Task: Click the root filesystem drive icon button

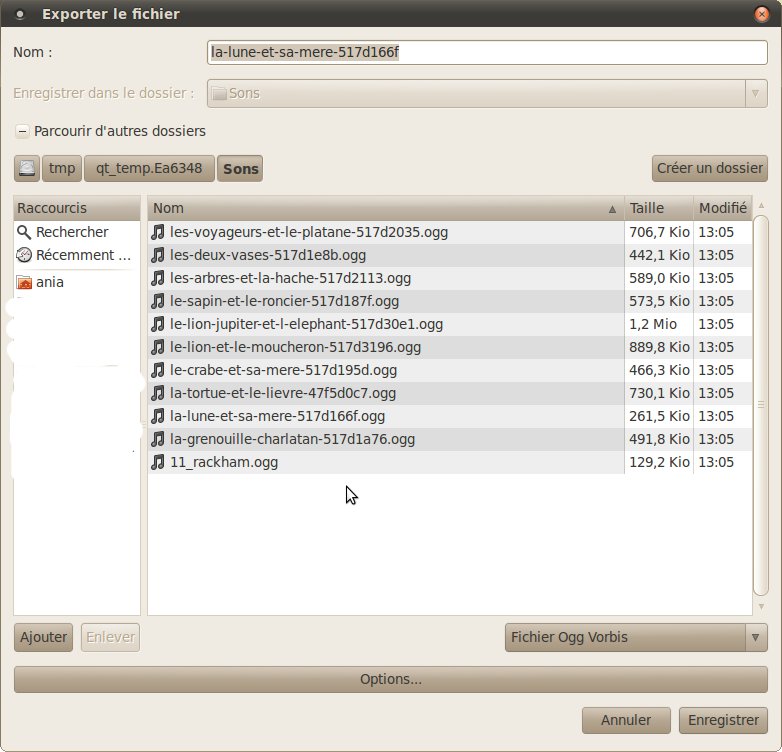Action: [27, 169]
